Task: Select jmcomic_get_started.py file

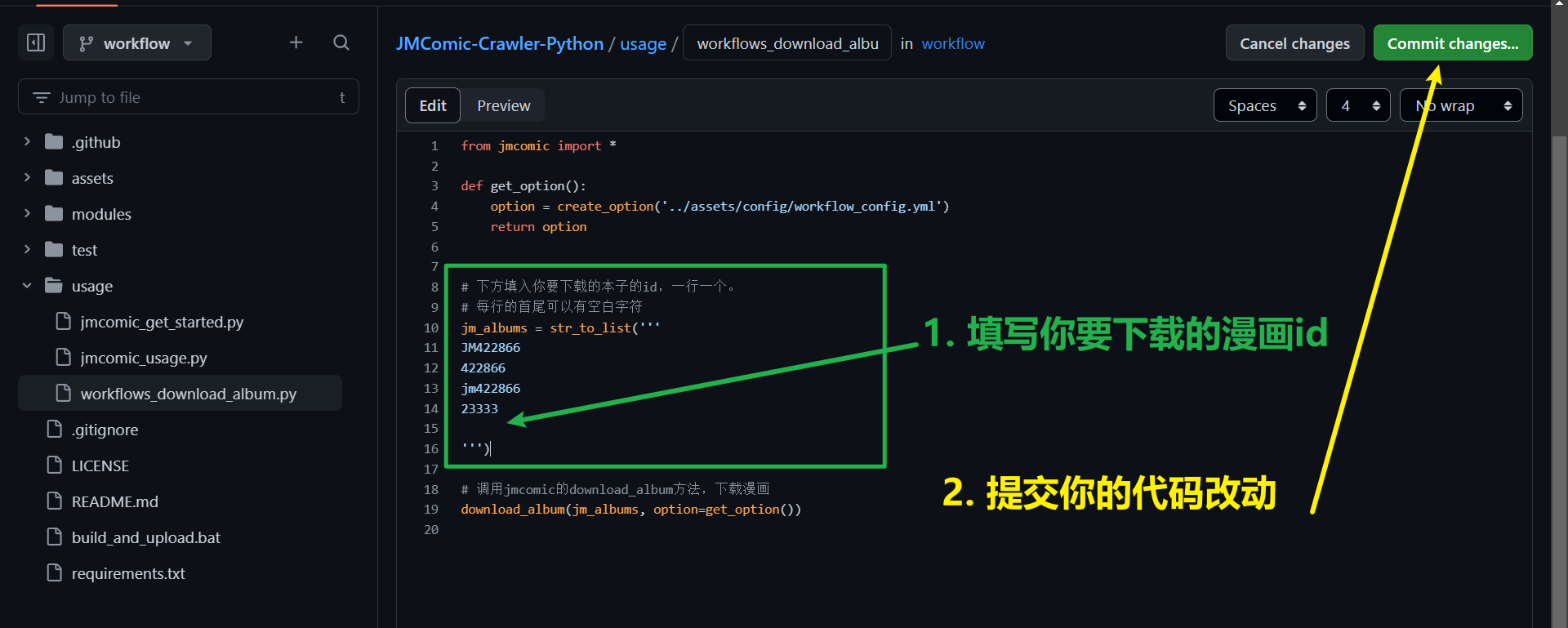Action: [161, 322]
